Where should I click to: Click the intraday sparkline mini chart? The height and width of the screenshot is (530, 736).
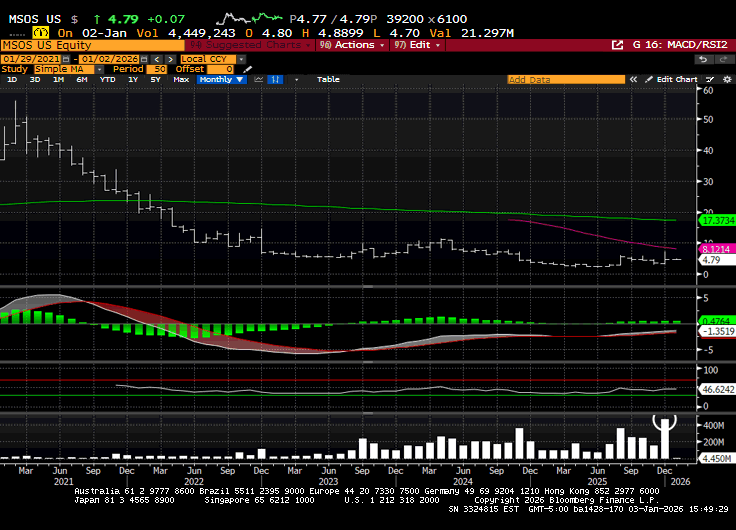point(249,19)
